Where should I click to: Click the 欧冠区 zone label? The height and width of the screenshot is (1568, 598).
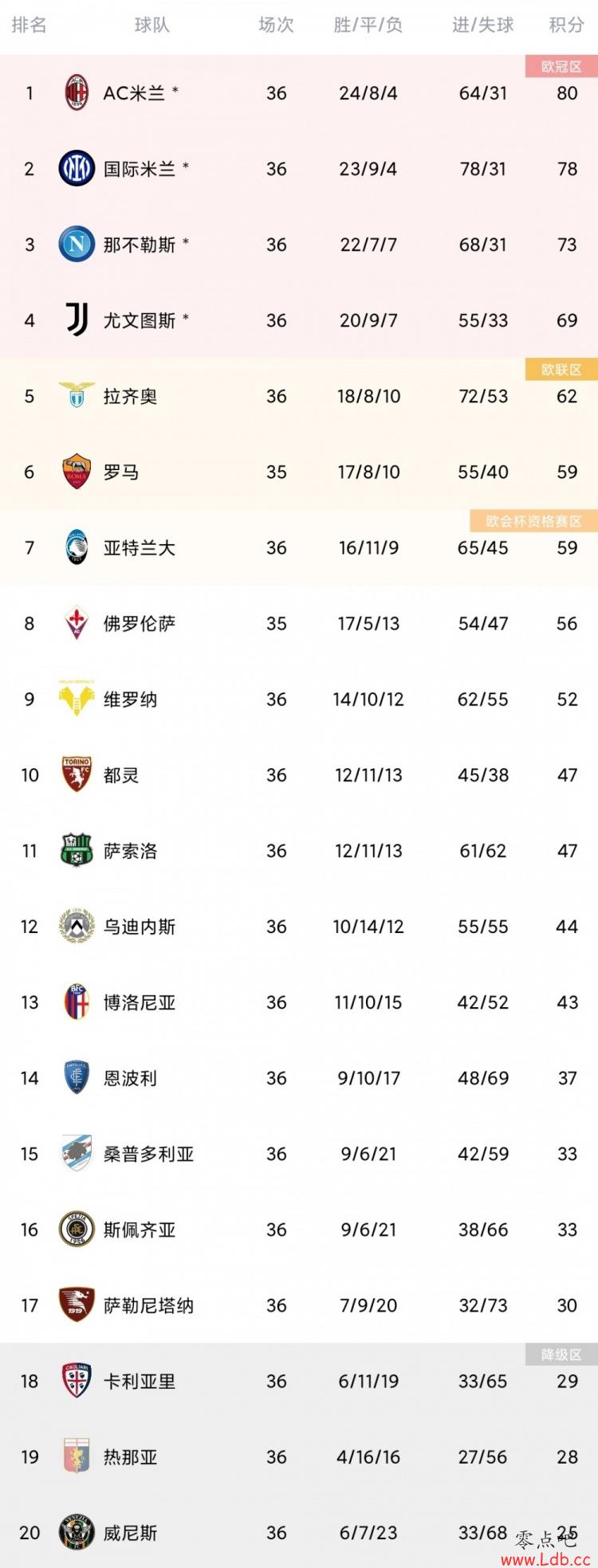coord(561,67)
